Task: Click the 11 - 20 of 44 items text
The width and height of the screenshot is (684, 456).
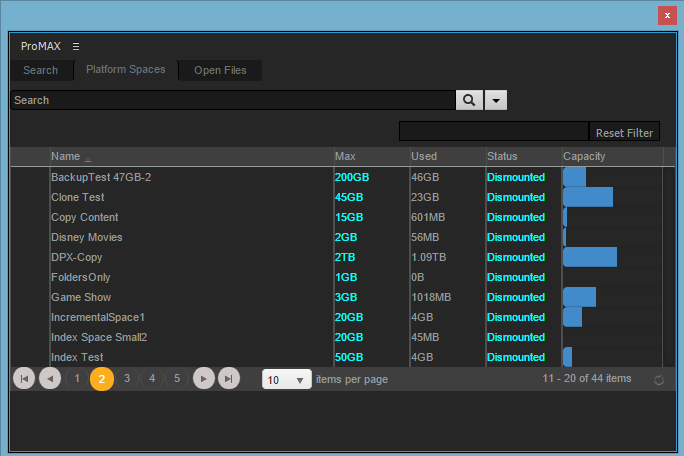Action: coord(587,378)
